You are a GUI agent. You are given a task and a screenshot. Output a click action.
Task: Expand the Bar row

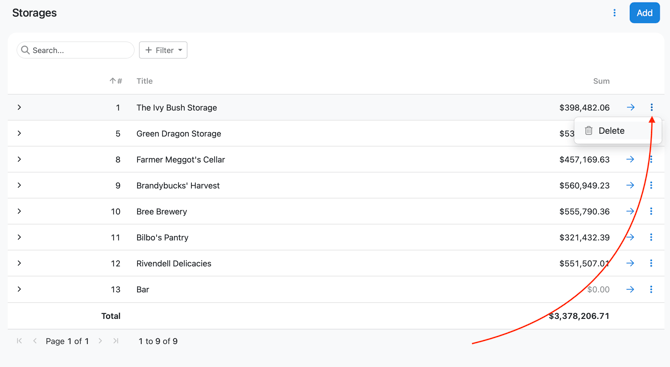(19, 289)
